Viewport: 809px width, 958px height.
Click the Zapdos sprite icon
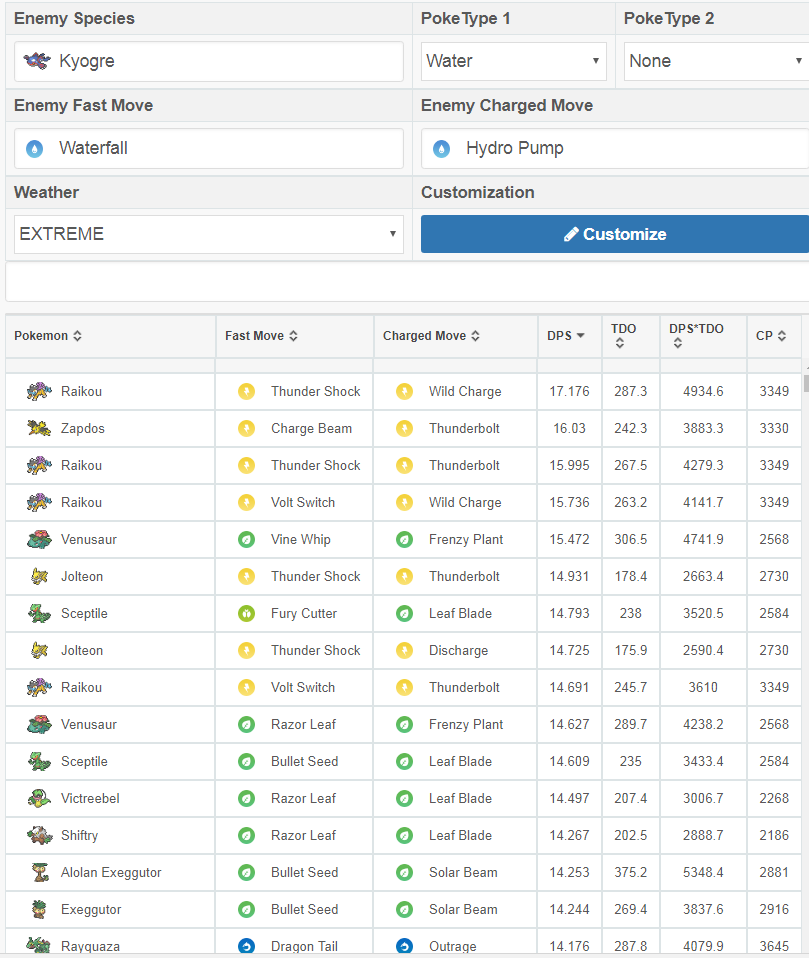tap(39, 428)
